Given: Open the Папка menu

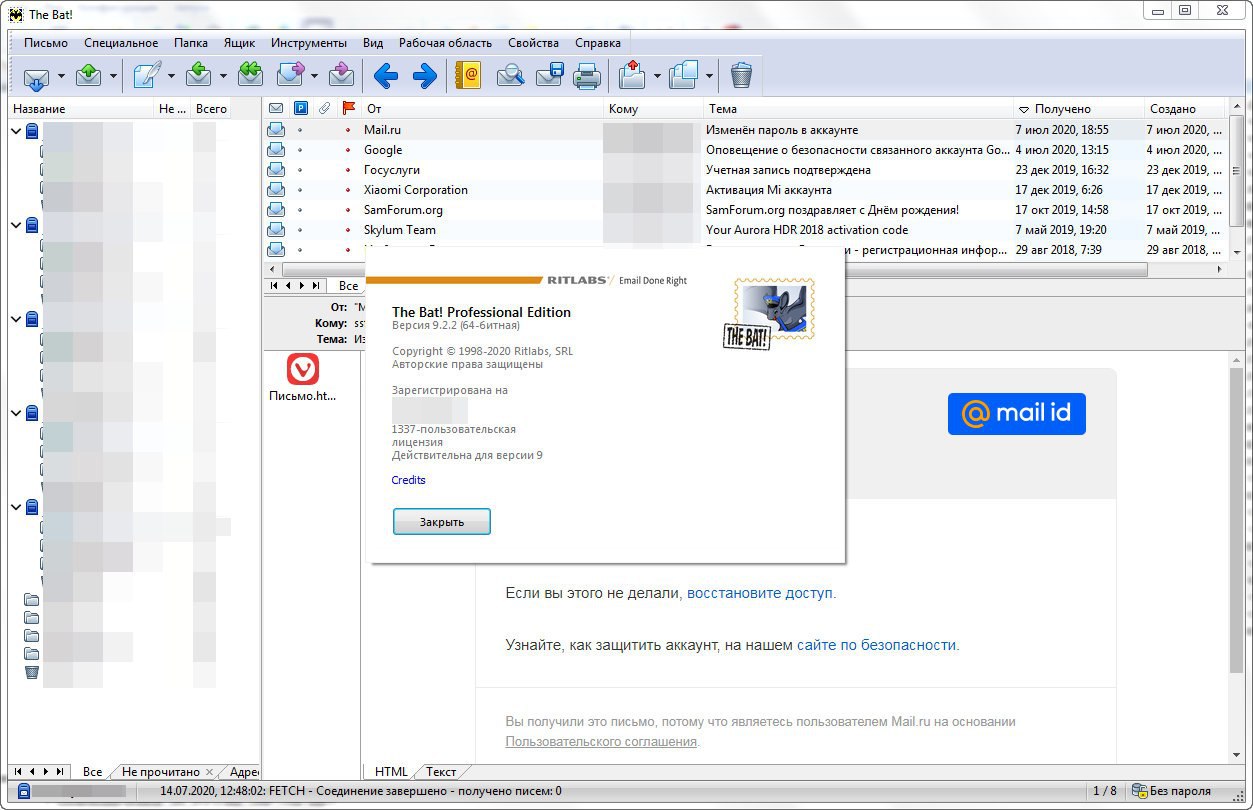Looking at the screenshot, I should pyautogui.click(x=191, y=43).
